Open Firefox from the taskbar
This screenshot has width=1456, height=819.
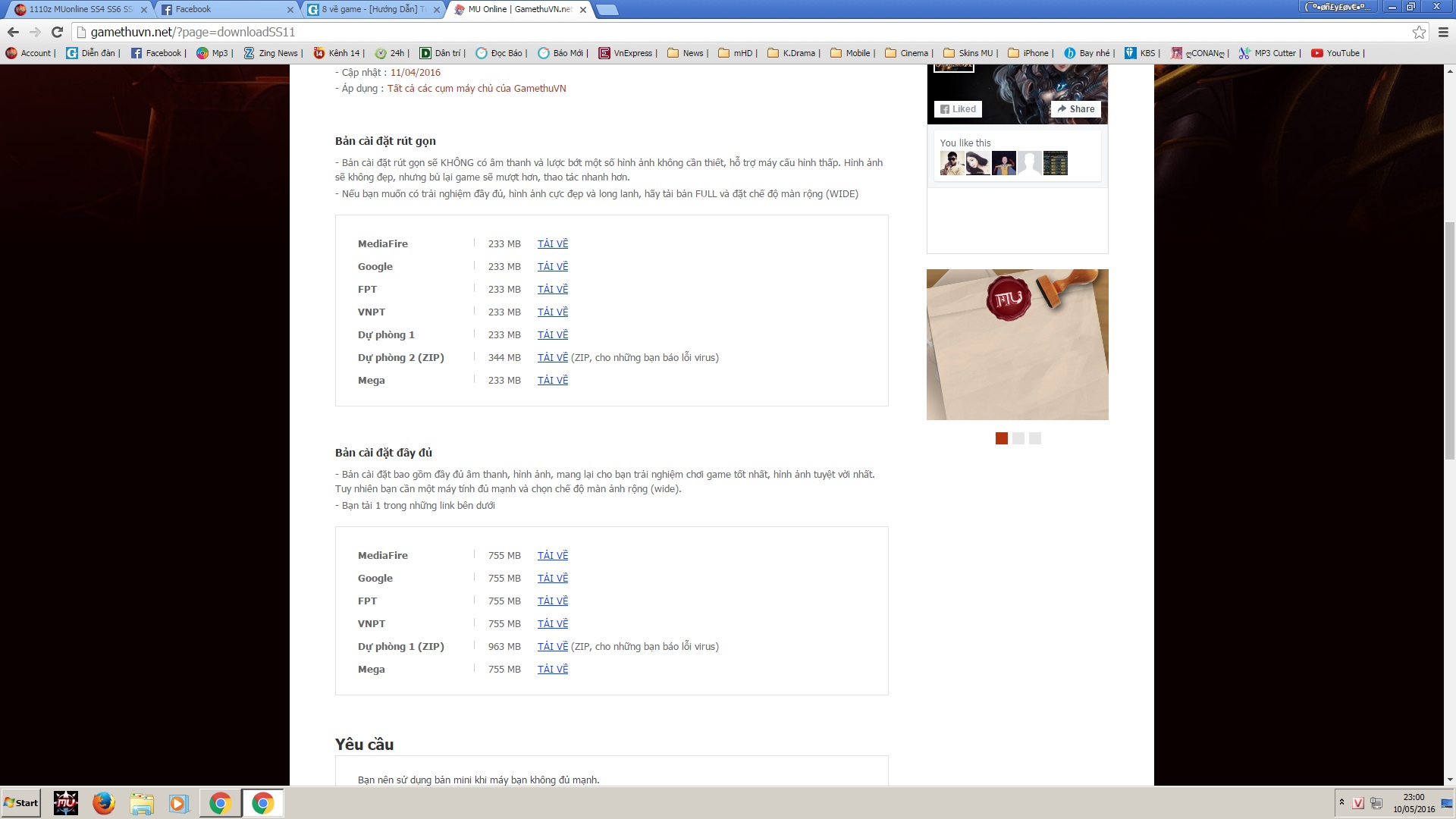pos(104,802)
